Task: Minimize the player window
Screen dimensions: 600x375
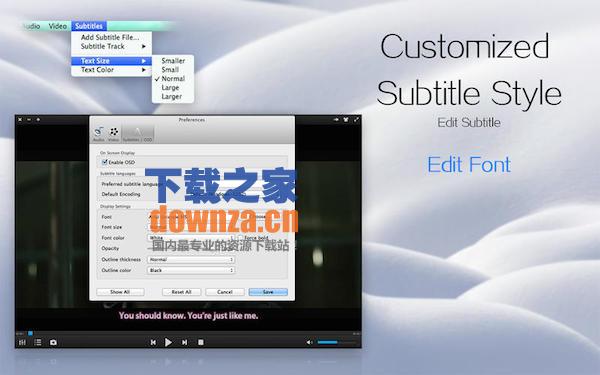Action: click(x=29, y=120)
